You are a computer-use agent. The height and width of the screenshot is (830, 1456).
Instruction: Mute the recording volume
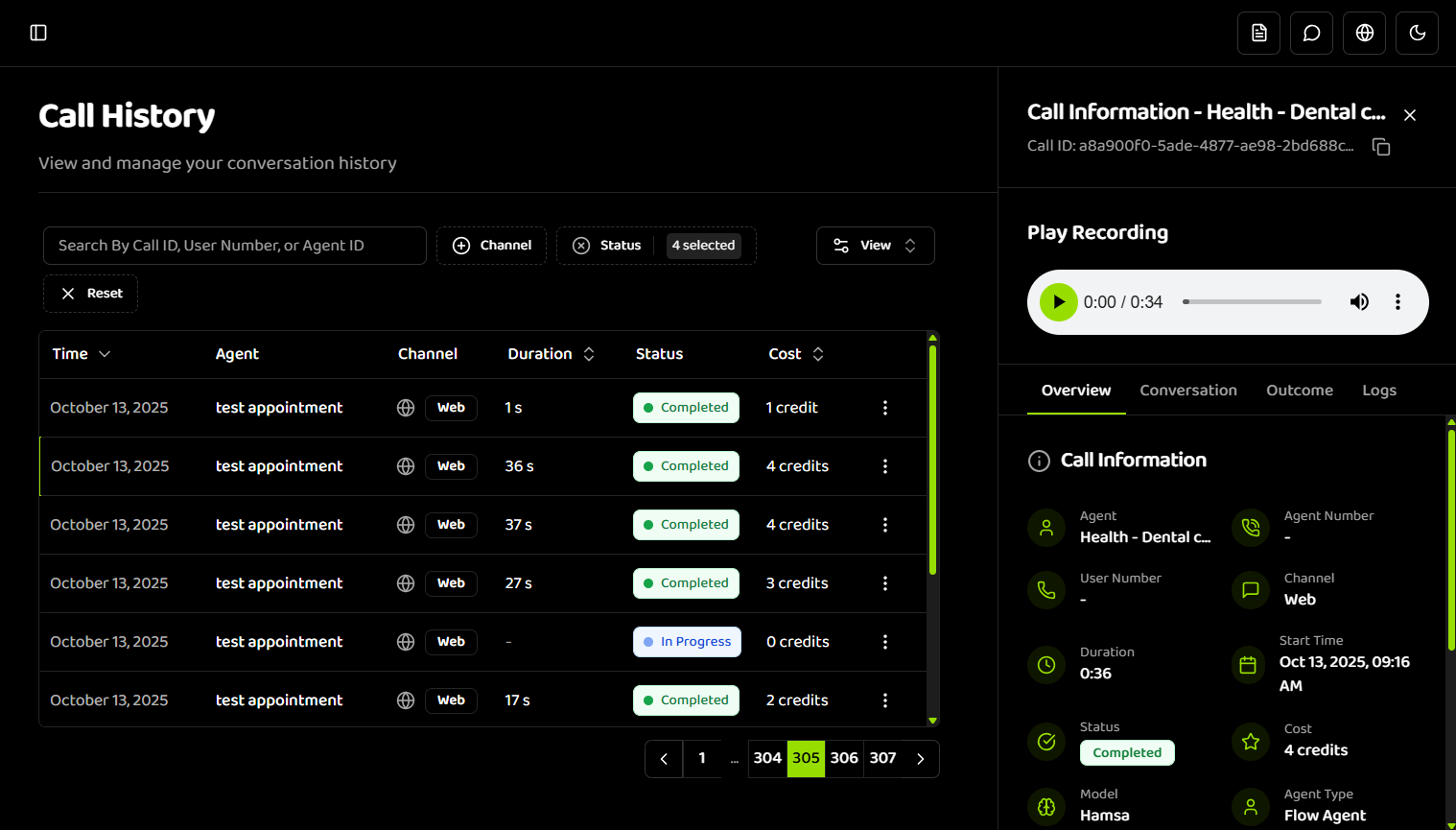click(1359, 301)
